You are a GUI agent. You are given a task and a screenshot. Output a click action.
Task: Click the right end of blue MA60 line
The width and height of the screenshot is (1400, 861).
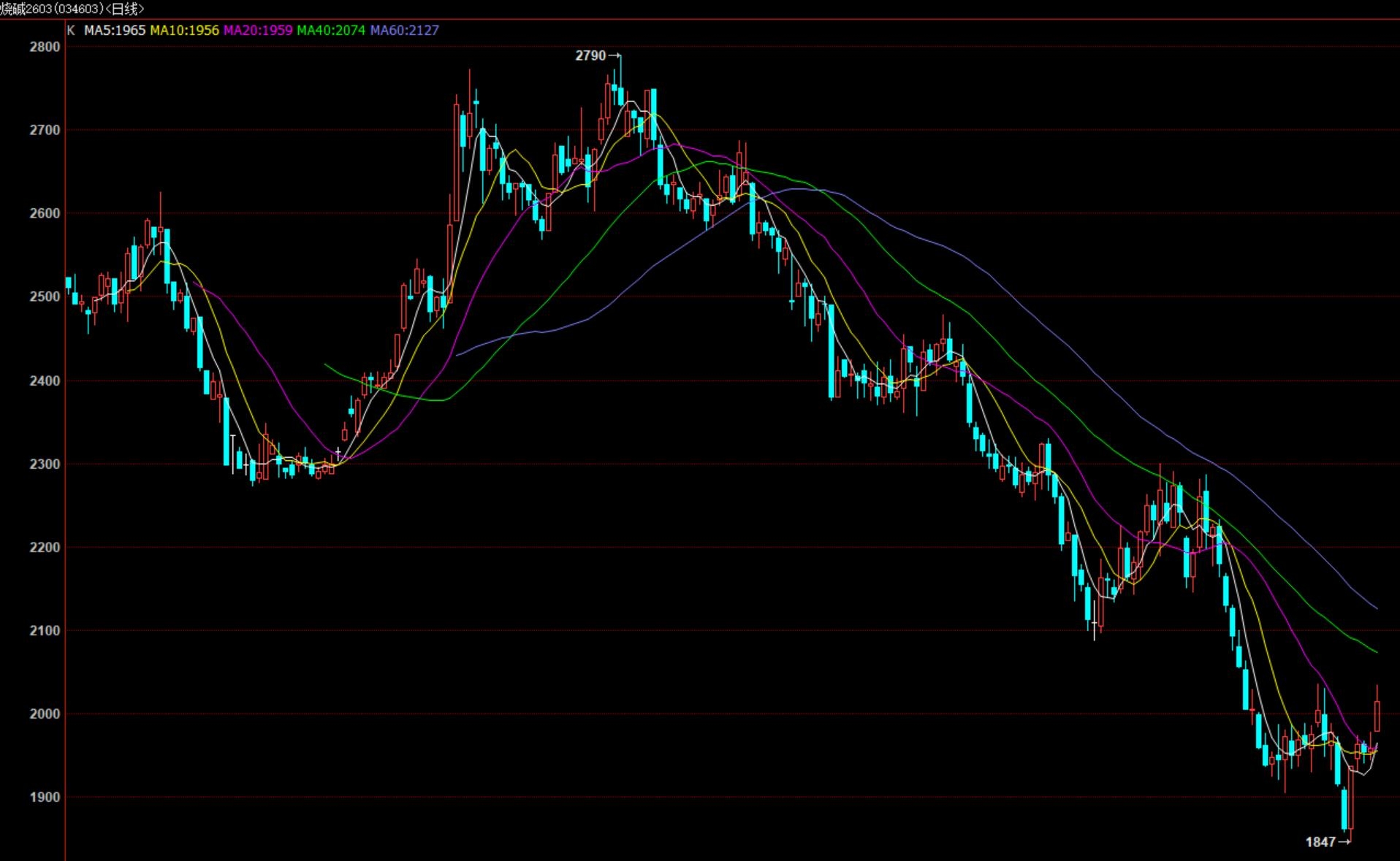coord(1377,608)
